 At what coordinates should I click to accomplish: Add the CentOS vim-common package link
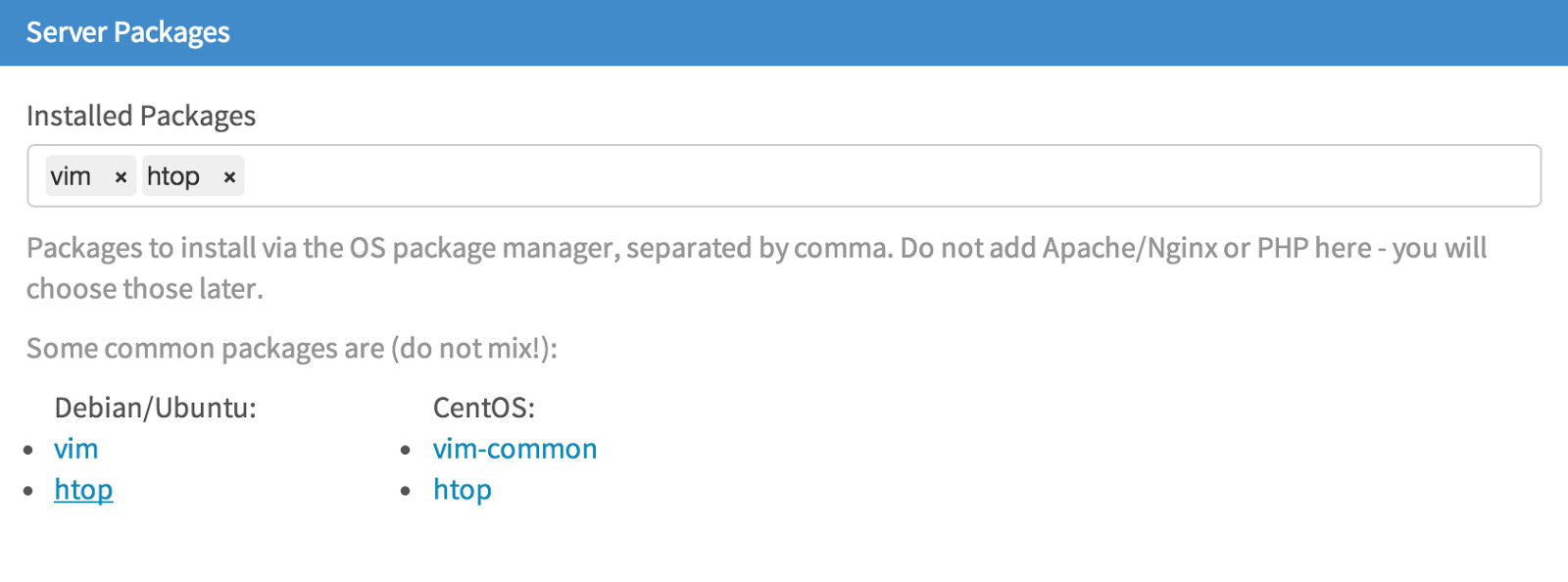514,449
